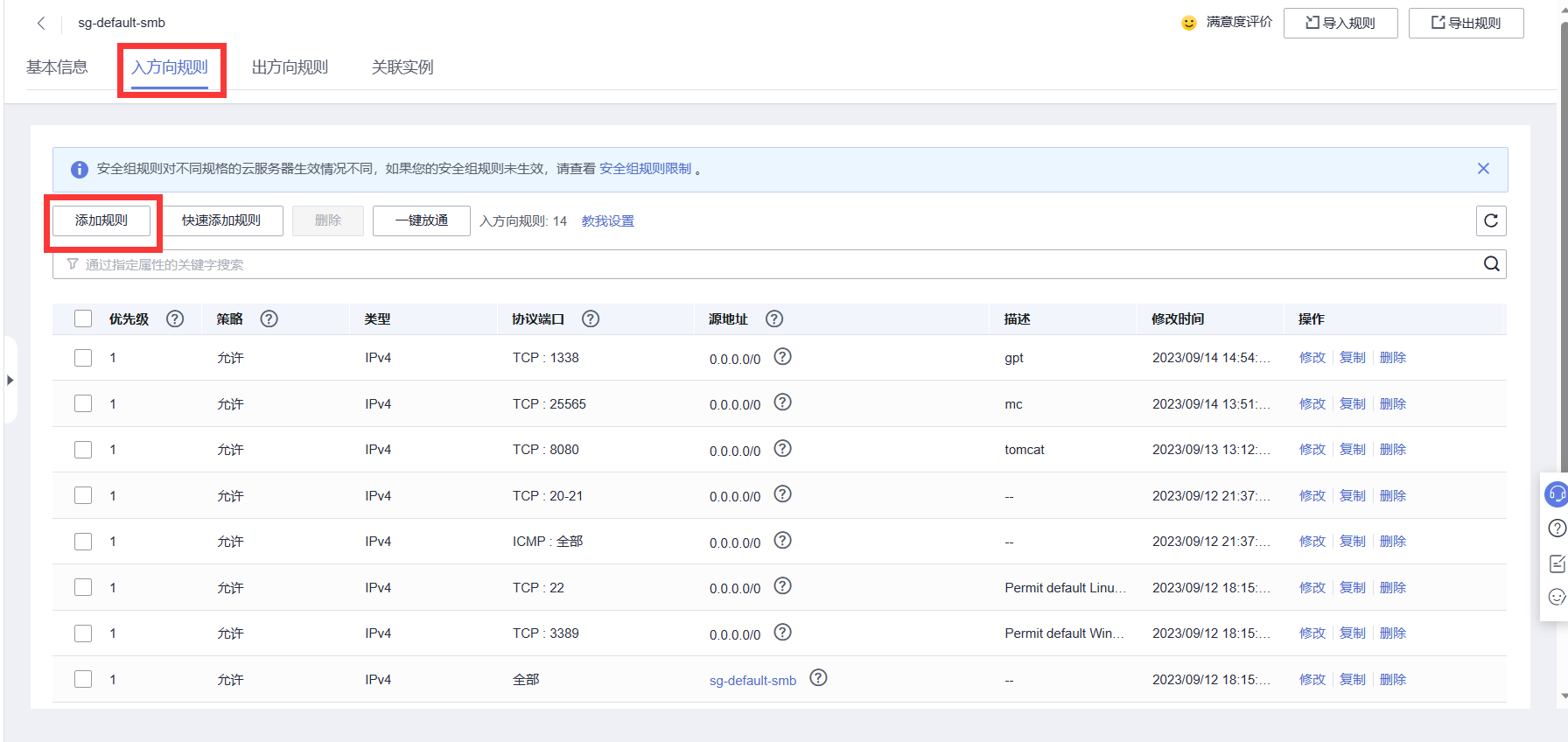Open customer service headset icon
Screen dimensions: 1568x742
point(1557,494)
